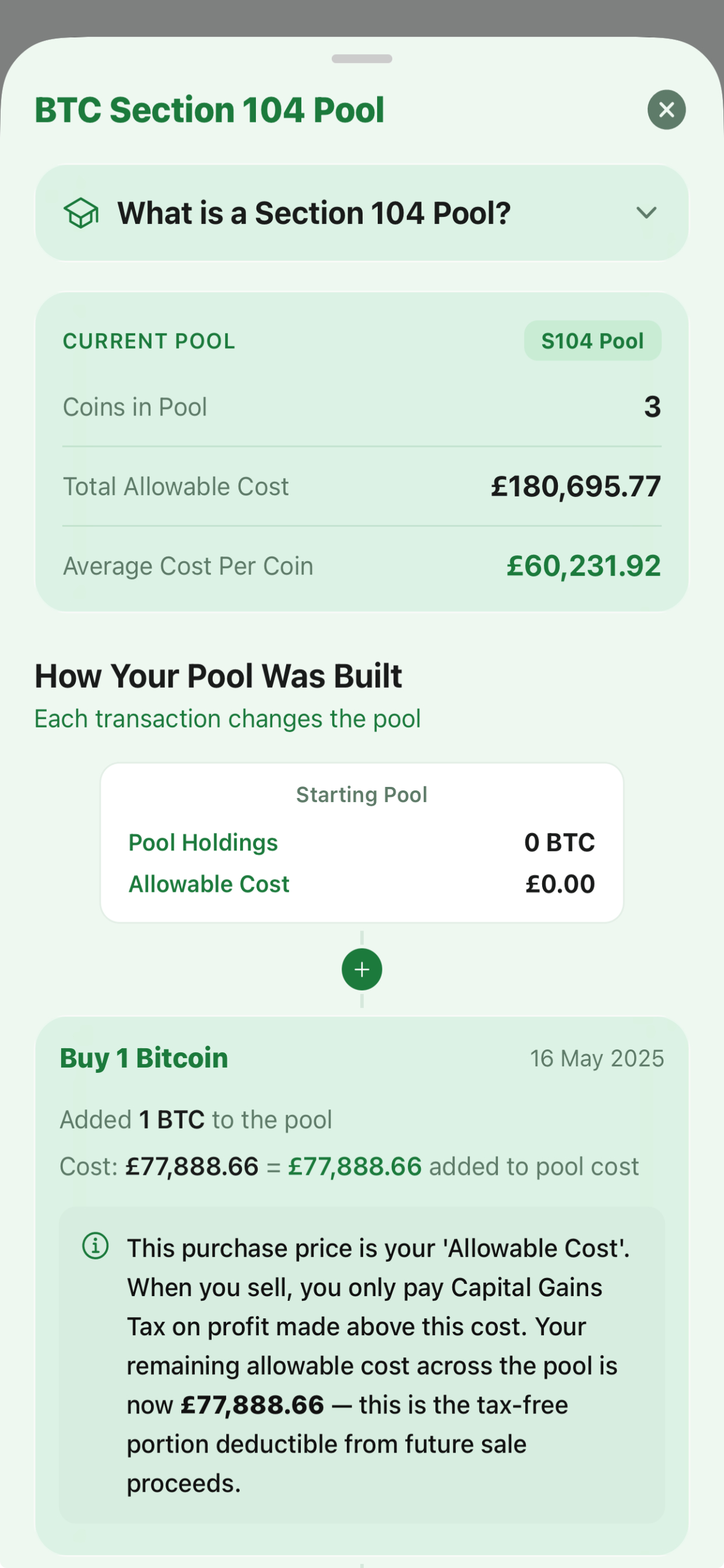Click the graduation cap icon

click(x=81, y=213)
